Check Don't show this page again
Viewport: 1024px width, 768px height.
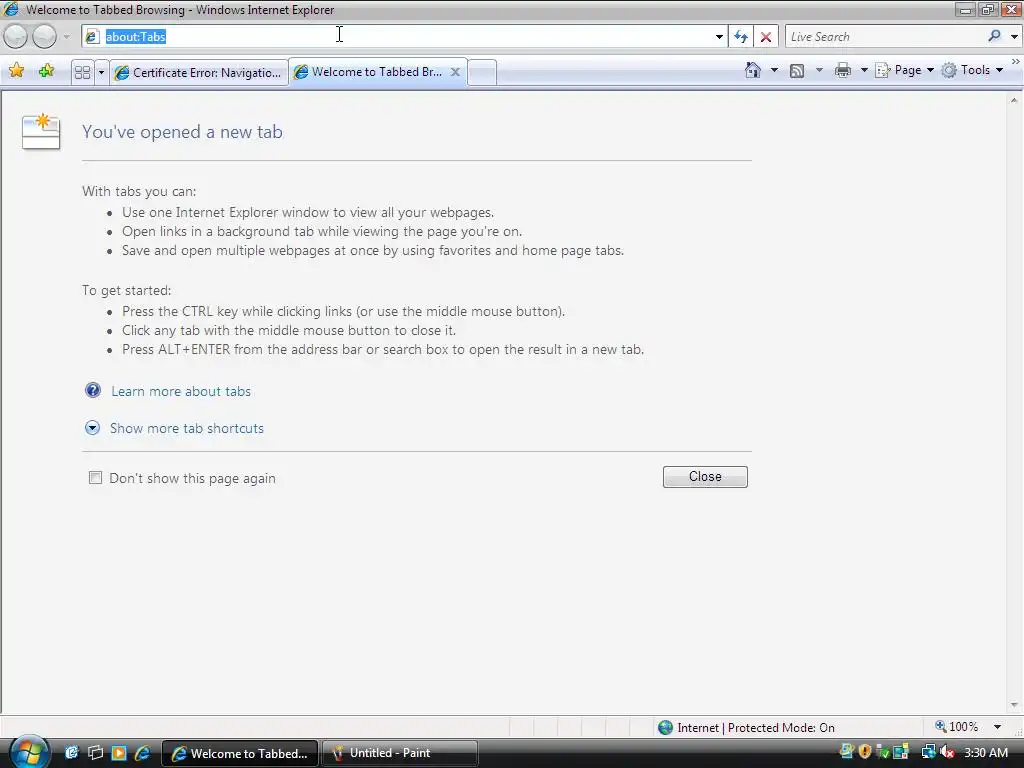[95, 477]
